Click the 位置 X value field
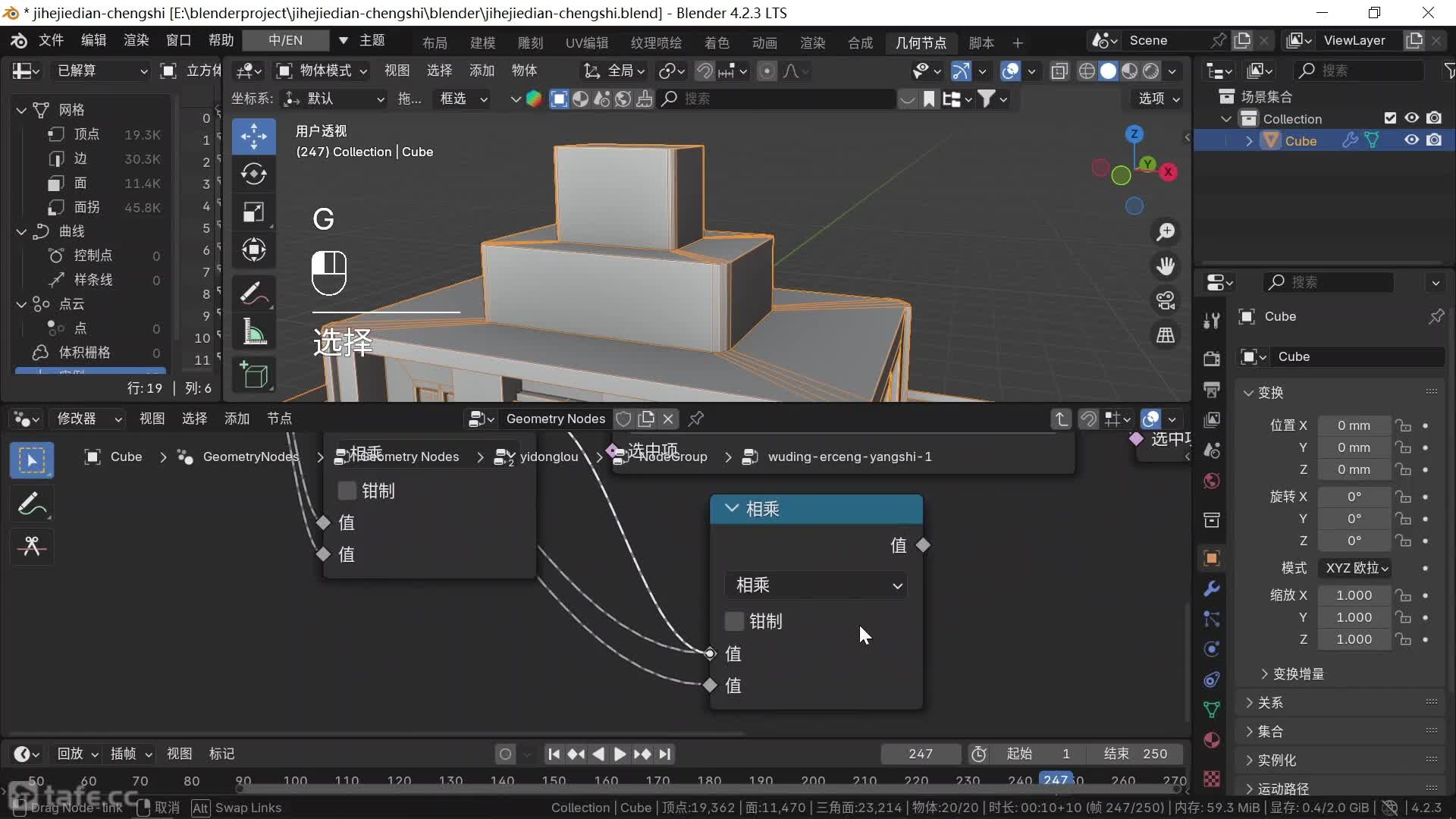This screenshot has width=1456, height=819. click(1354, 425)
